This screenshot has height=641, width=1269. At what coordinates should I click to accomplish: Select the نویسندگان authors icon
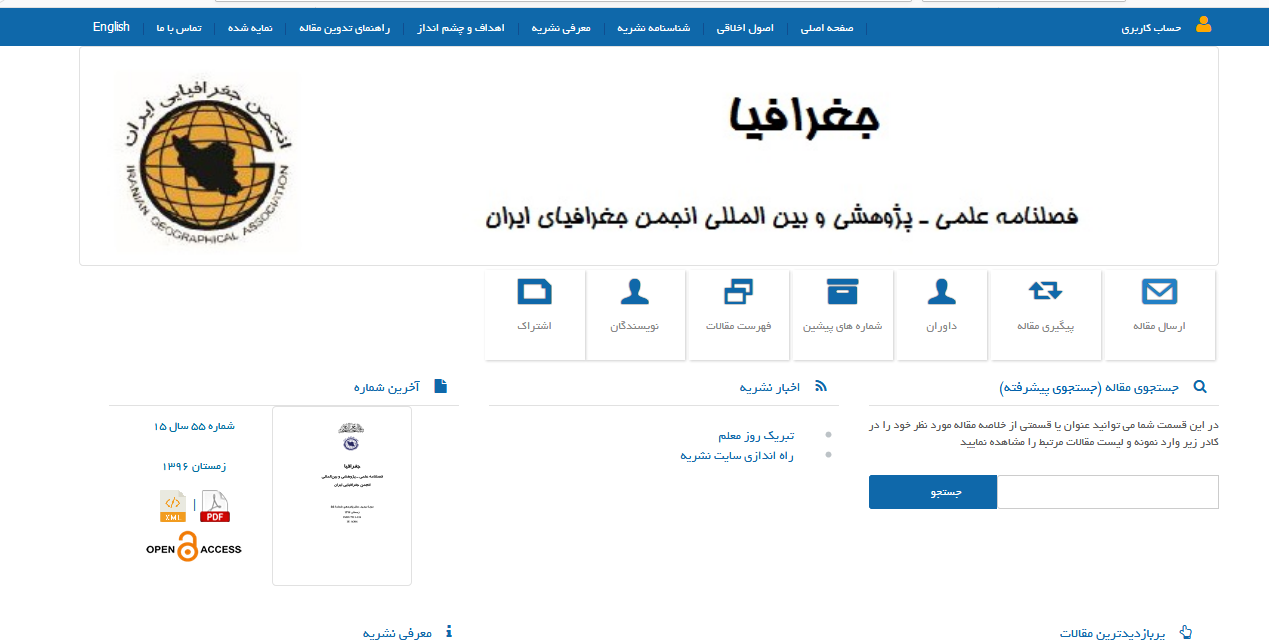pyautogui.click(x=635, y=291)
